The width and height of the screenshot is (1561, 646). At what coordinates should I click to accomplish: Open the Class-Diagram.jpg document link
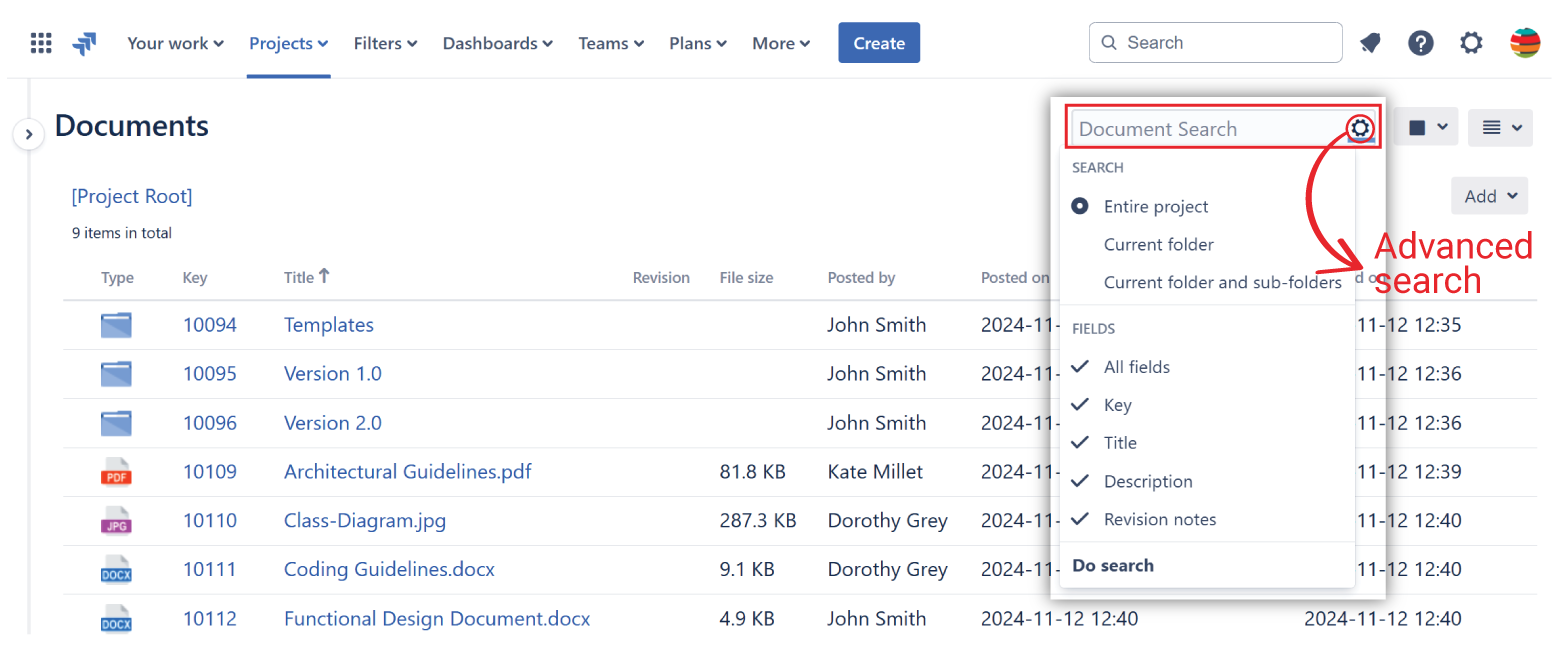point(364,521)
